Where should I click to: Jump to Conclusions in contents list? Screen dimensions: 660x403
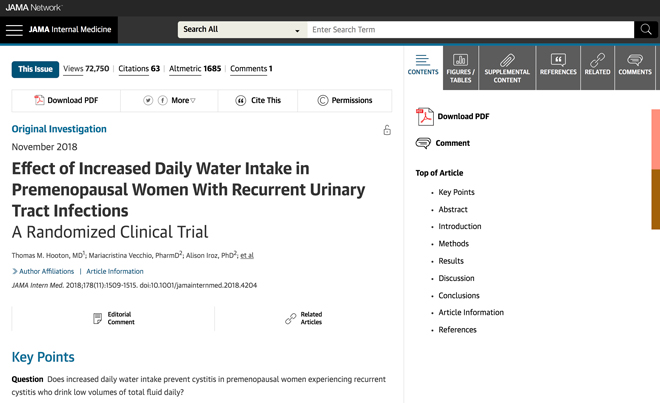(459, 296)
